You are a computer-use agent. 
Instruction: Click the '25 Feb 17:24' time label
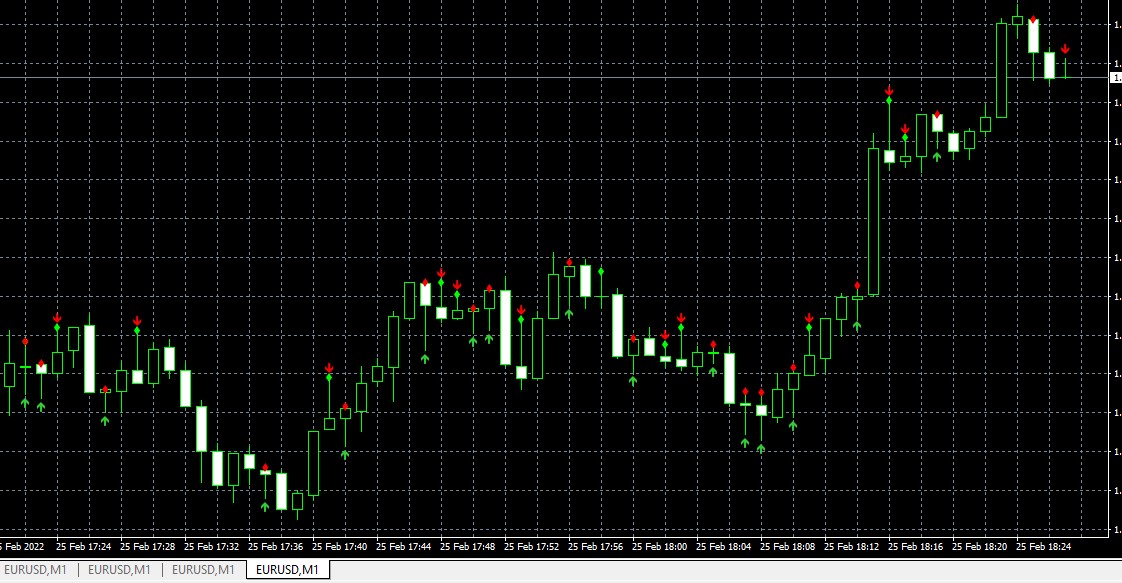(84, 547)
